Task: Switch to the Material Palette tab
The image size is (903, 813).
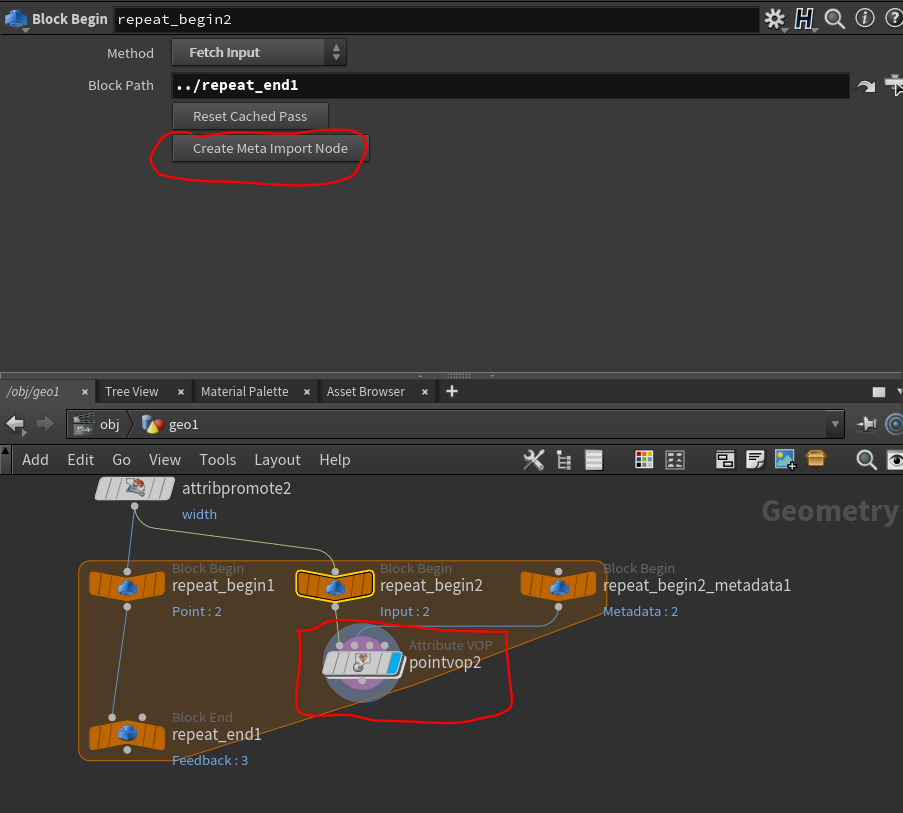Action: click(244, 391)
